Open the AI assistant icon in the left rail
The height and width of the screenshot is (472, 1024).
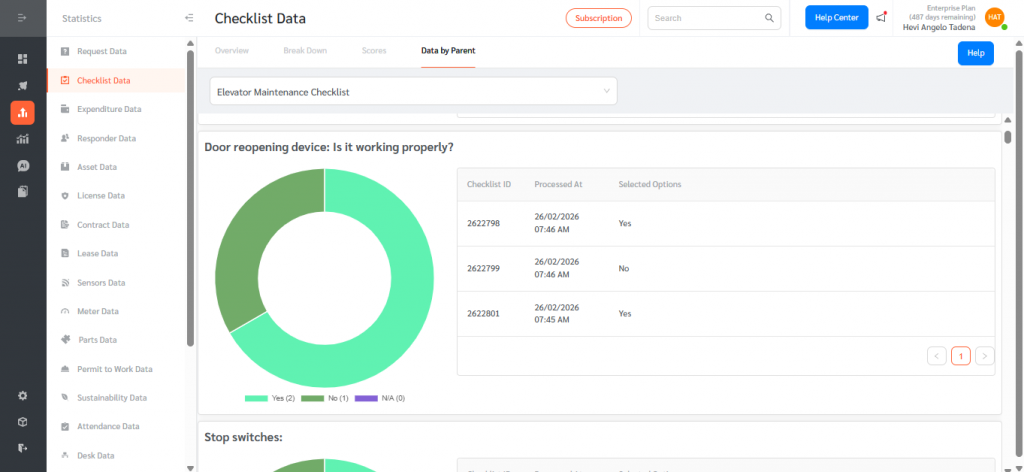tap(22, 165)
